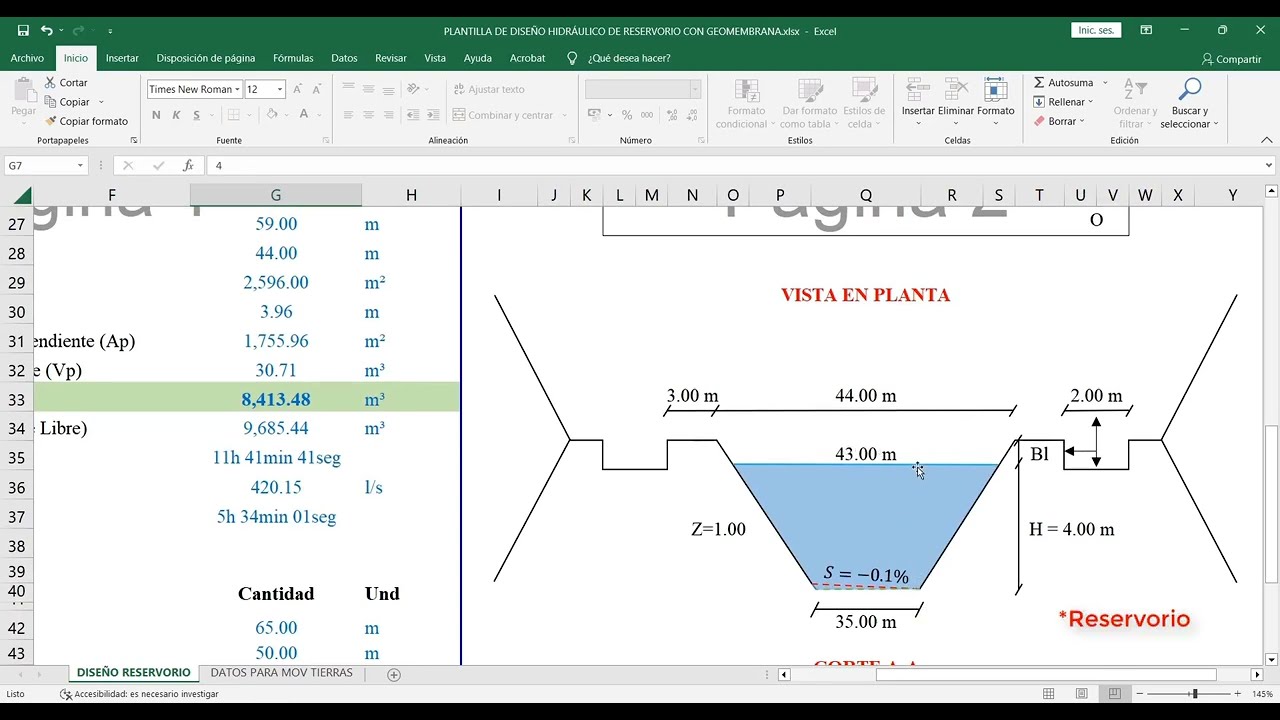Open the number format dropdown
This screenshot has width=1280, height=720.
[x=695, y=89]
